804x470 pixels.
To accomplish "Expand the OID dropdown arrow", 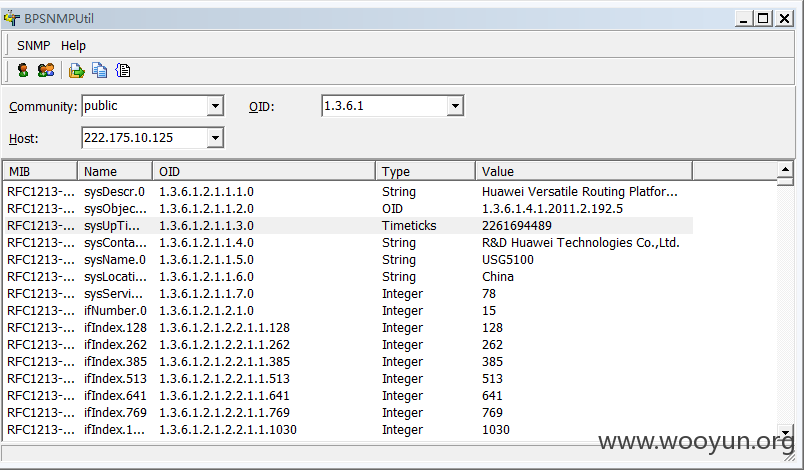I will (455, 106).
